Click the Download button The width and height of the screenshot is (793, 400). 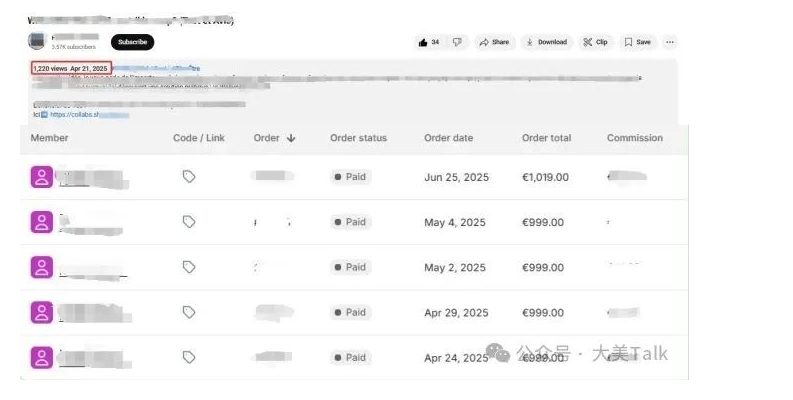point(547,42)
